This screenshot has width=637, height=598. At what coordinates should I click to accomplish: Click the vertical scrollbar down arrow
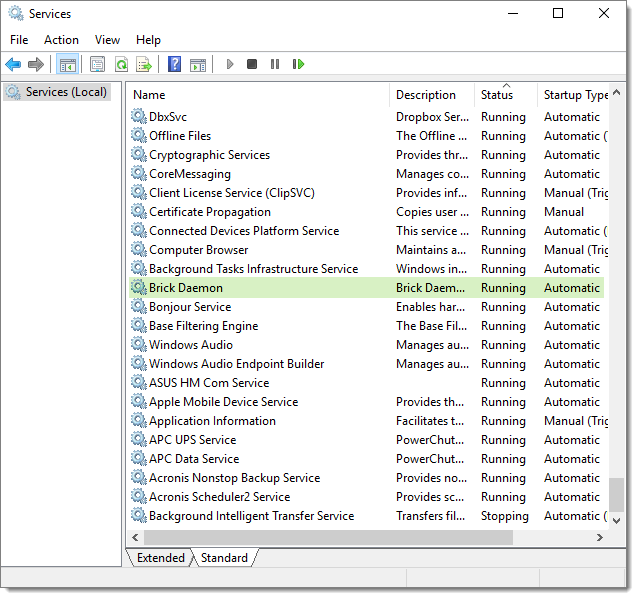click(x=616, y=520)
